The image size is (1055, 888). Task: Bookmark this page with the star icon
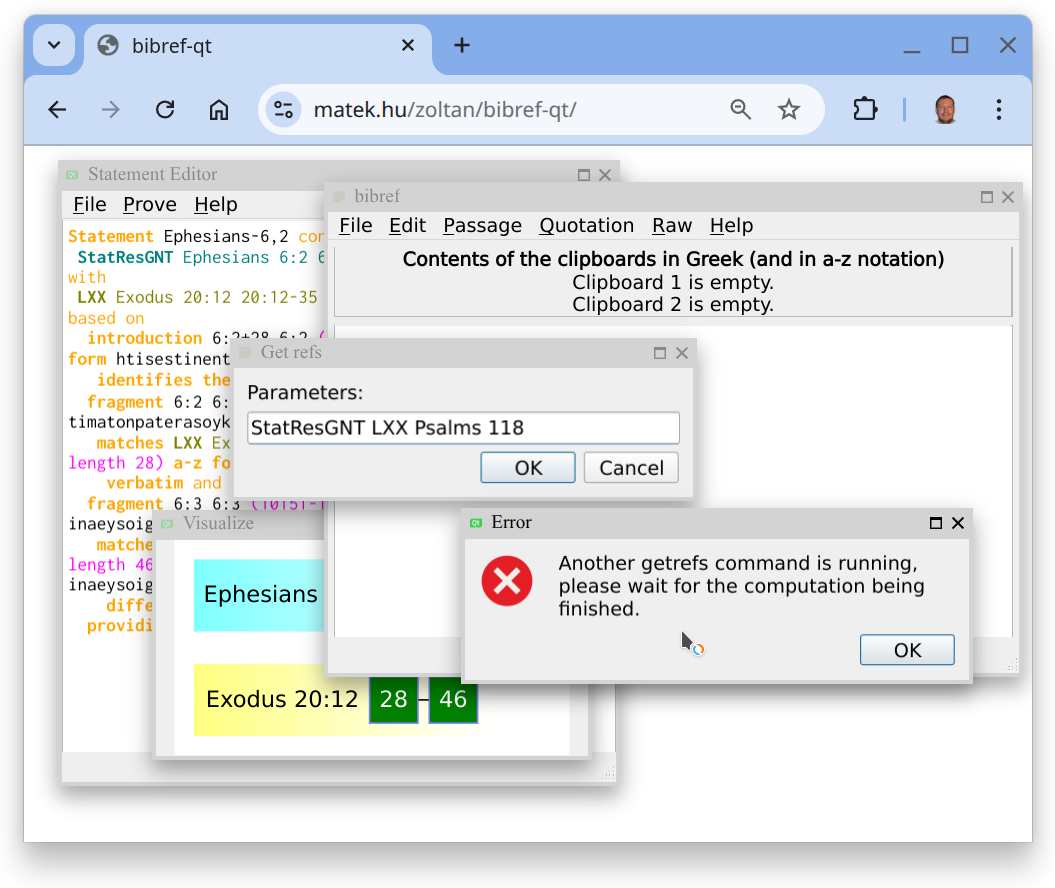789,110
